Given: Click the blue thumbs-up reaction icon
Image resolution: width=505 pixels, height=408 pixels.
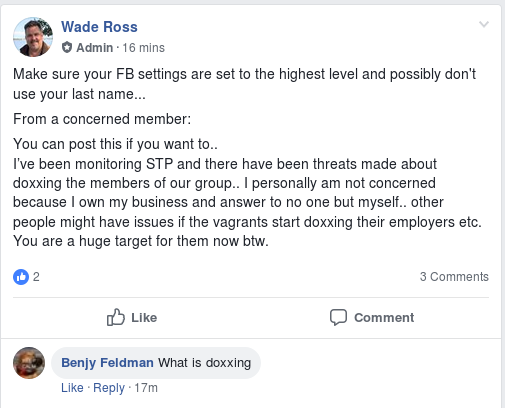Looking at the screenshot, I should (21, 277).
